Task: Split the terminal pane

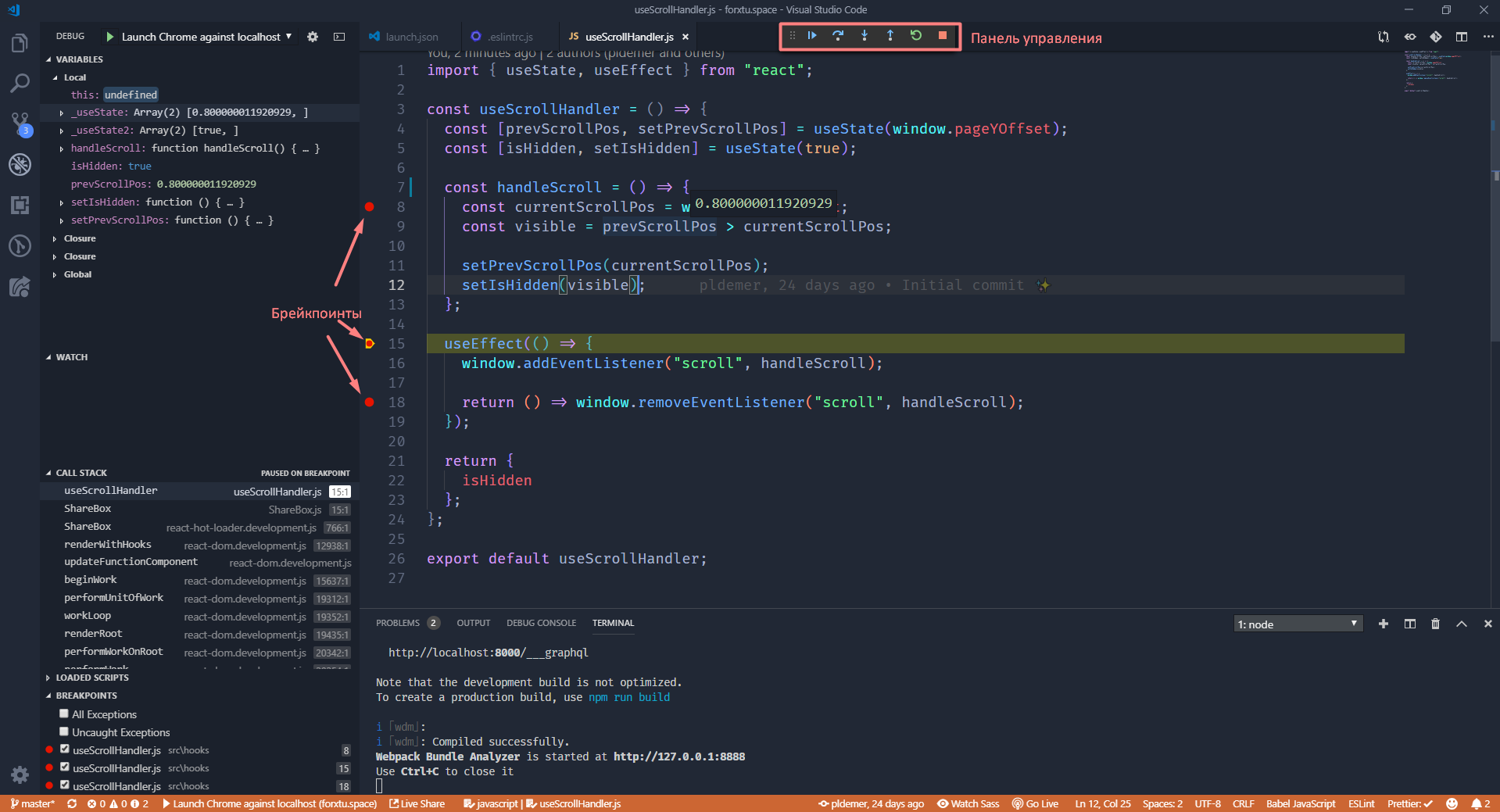Action: [1410, 624]
